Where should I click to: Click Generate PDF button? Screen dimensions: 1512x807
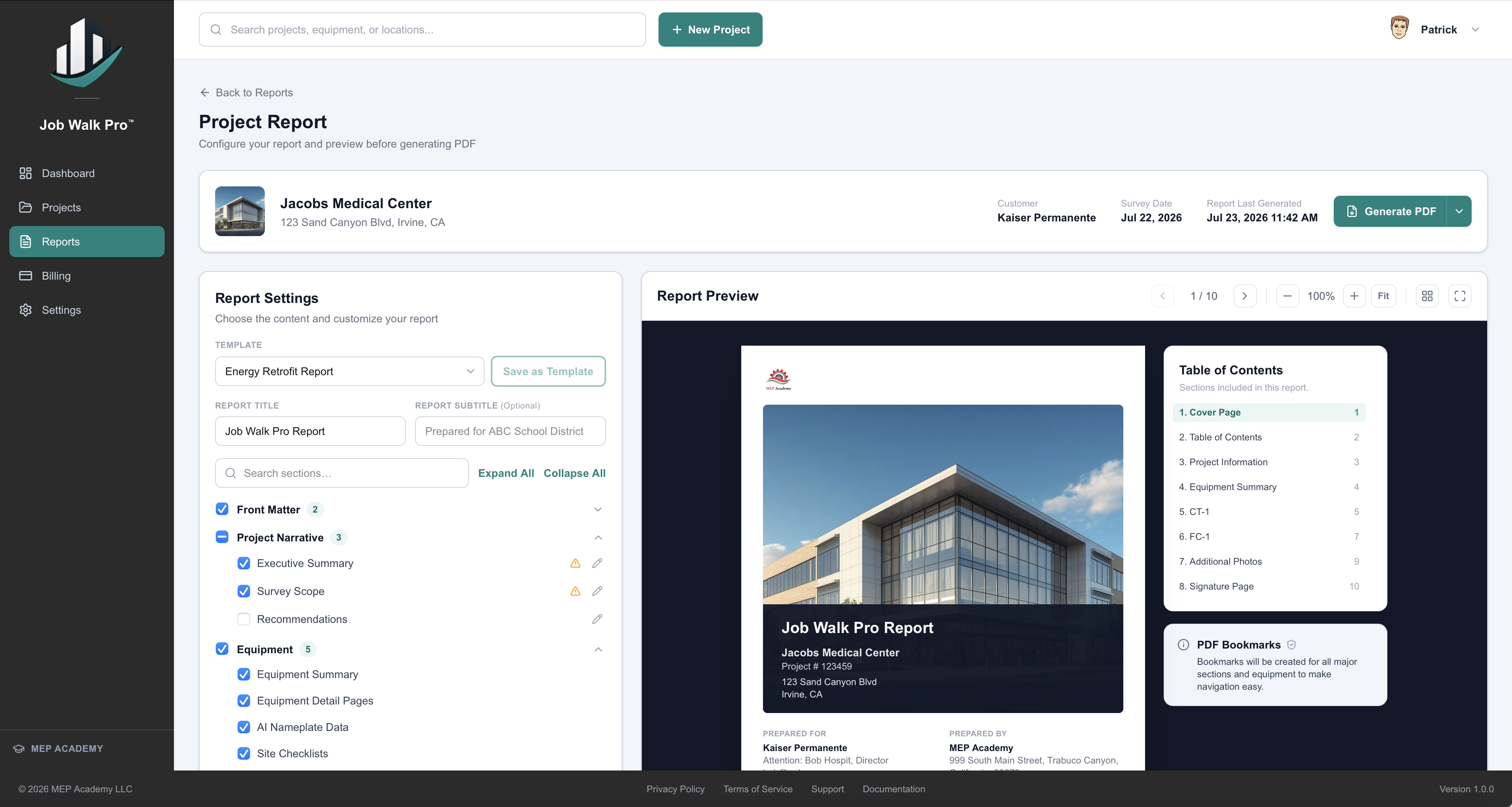coord(1390,211)
